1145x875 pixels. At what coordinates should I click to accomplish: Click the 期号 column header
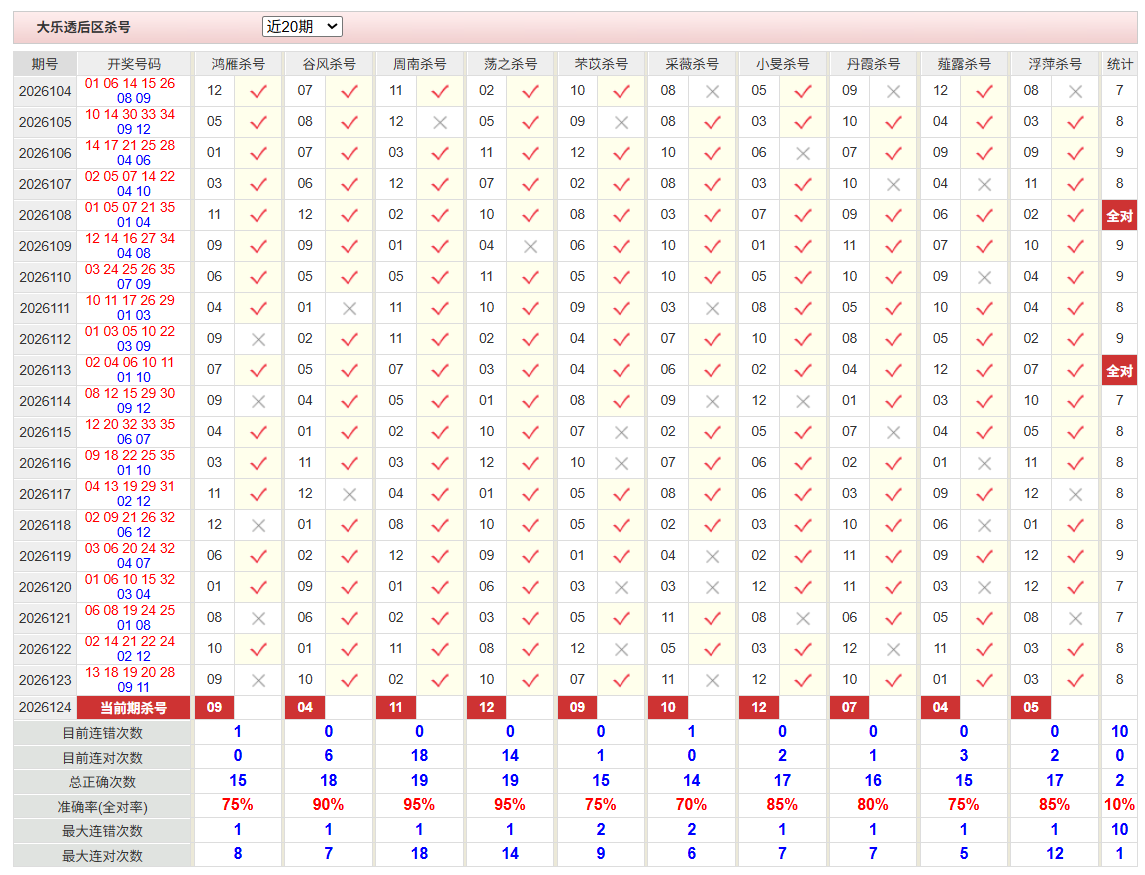pos(45,64)
